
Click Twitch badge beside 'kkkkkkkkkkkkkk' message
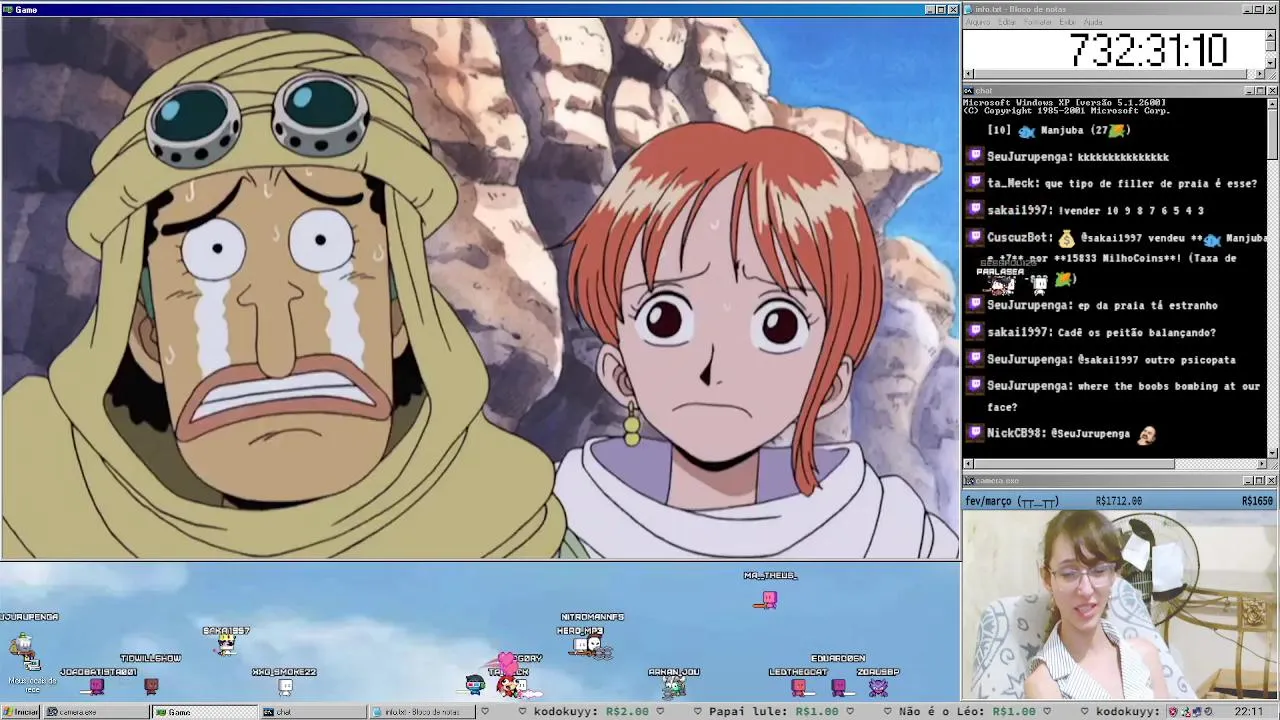[976, 156]
